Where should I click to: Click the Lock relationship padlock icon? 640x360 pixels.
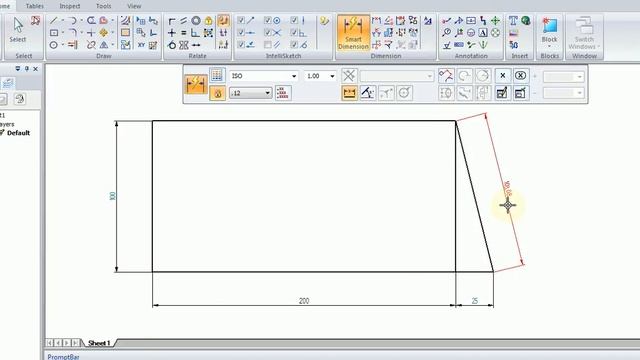209,20
